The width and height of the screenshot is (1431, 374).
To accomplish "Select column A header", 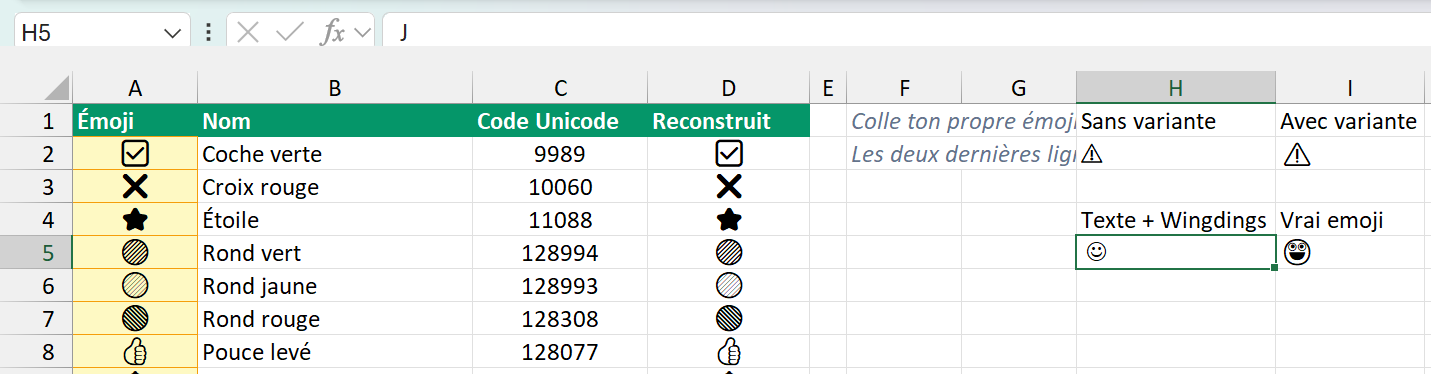I will pyautogui.click(x=135, y=88).
